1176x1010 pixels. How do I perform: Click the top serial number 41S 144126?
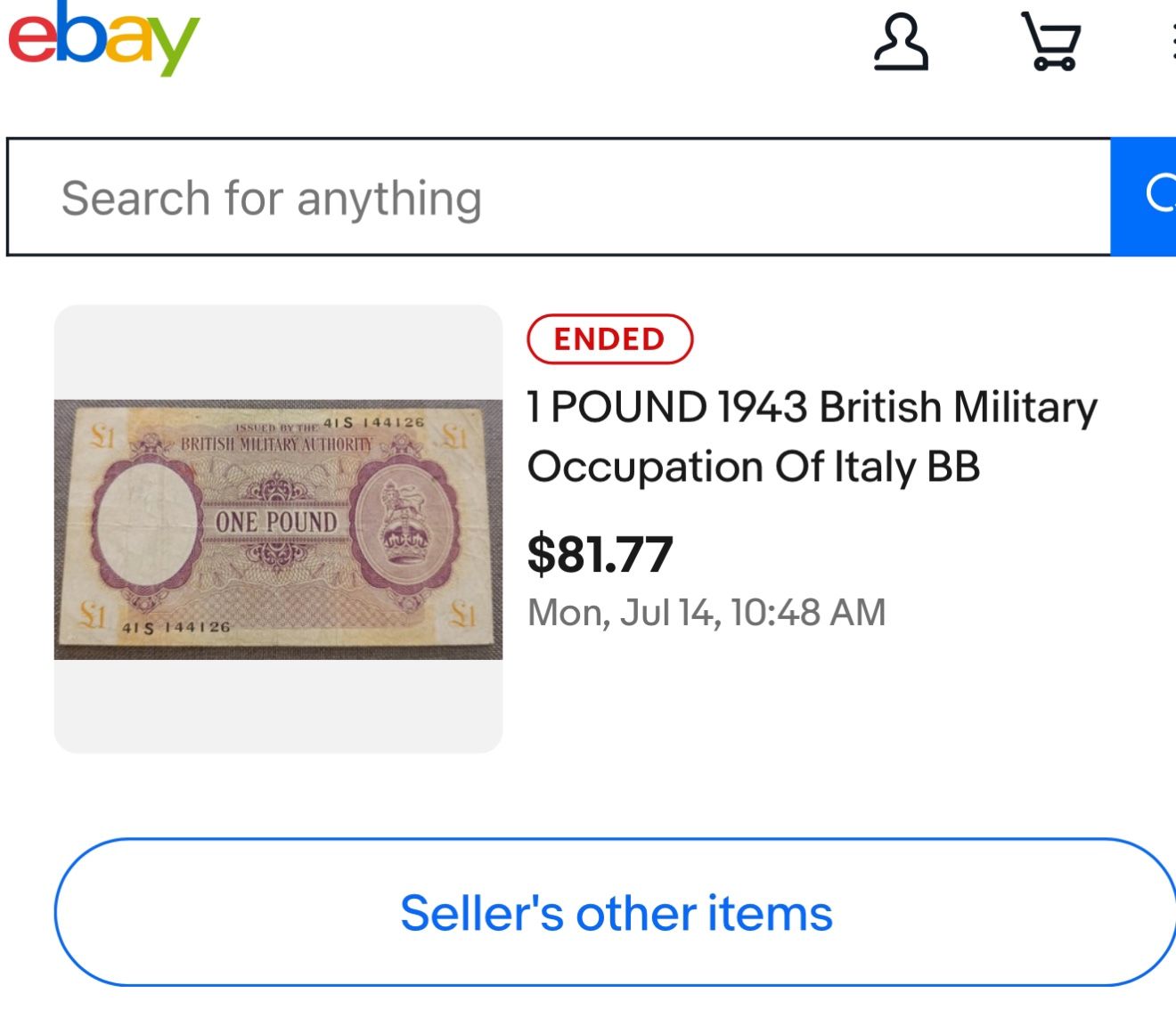(x=373, y=422)
